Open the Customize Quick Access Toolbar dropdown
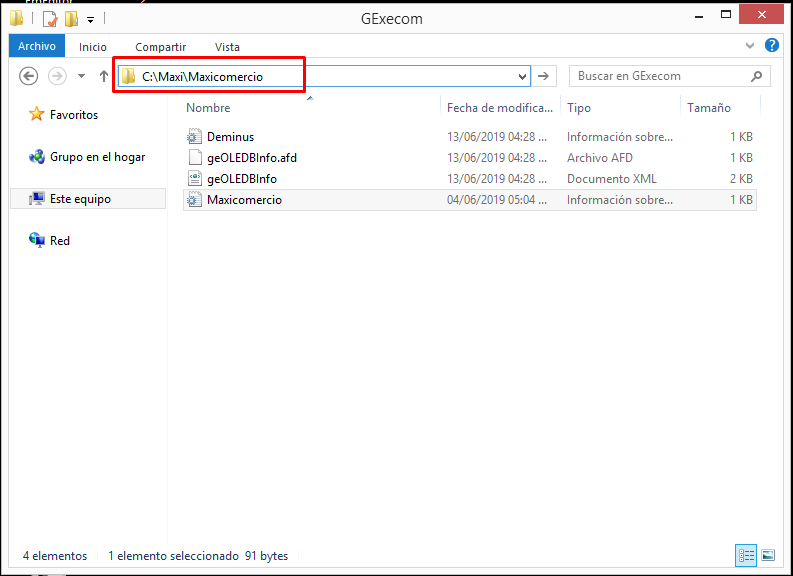Image resolution: width=793 pixels, height=576 pixels. point(91,20)
